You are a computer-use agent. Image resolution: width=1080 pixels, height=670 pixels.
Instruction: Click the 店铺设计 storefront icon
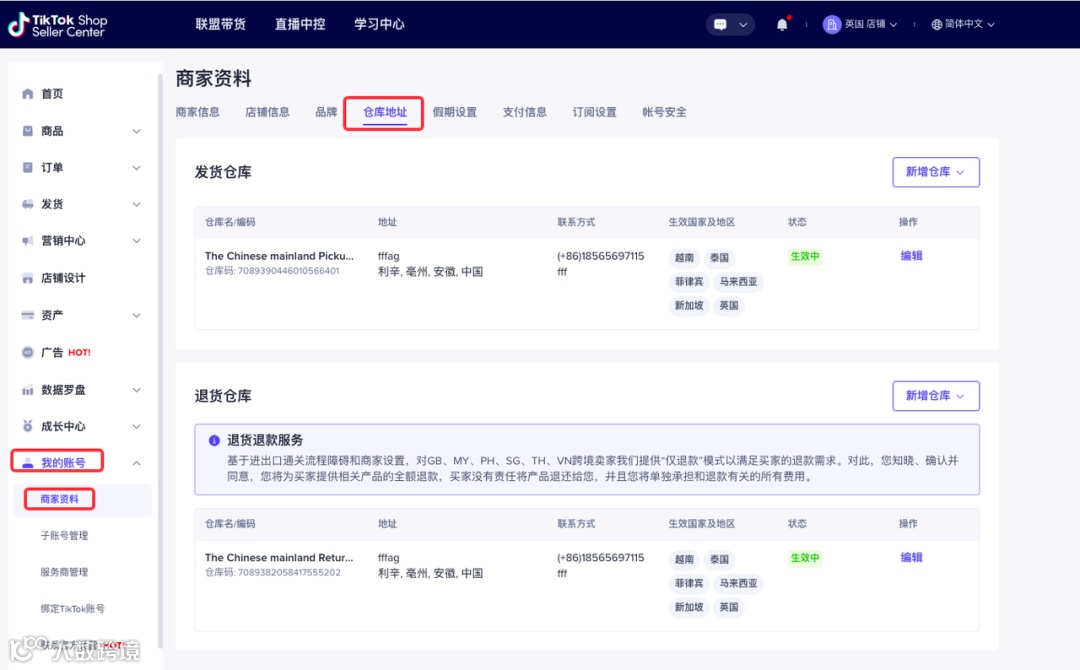coord(28,278)
